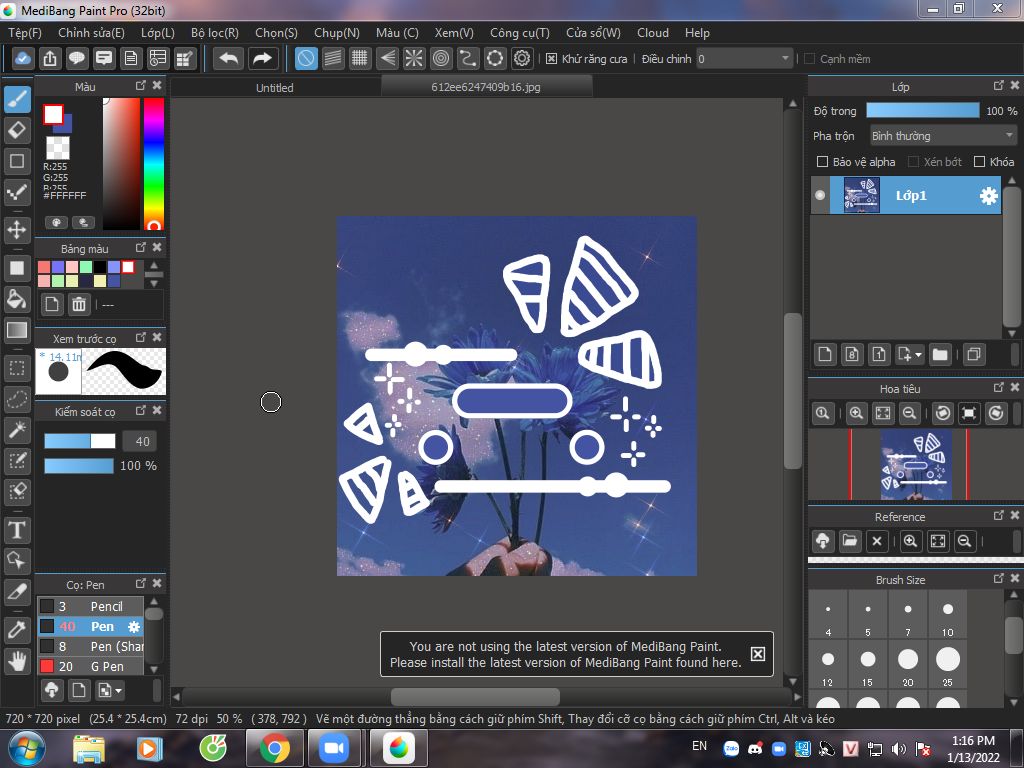Viewport: 1024px width, 768px height.
Task: Choose the Text tool
Action: pos(18,530)
